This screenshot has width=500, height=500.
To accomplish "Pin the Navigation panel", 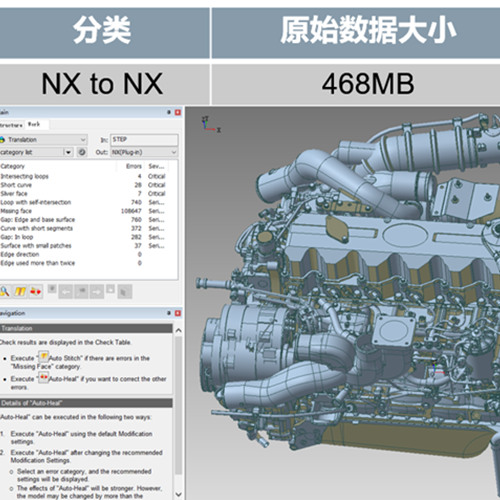I will point(169,313).
